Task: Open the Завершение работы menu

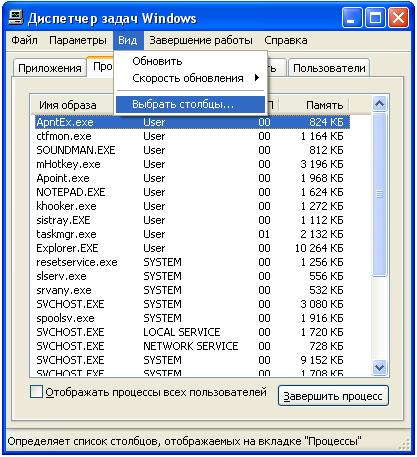Action: tap(201, 41)
